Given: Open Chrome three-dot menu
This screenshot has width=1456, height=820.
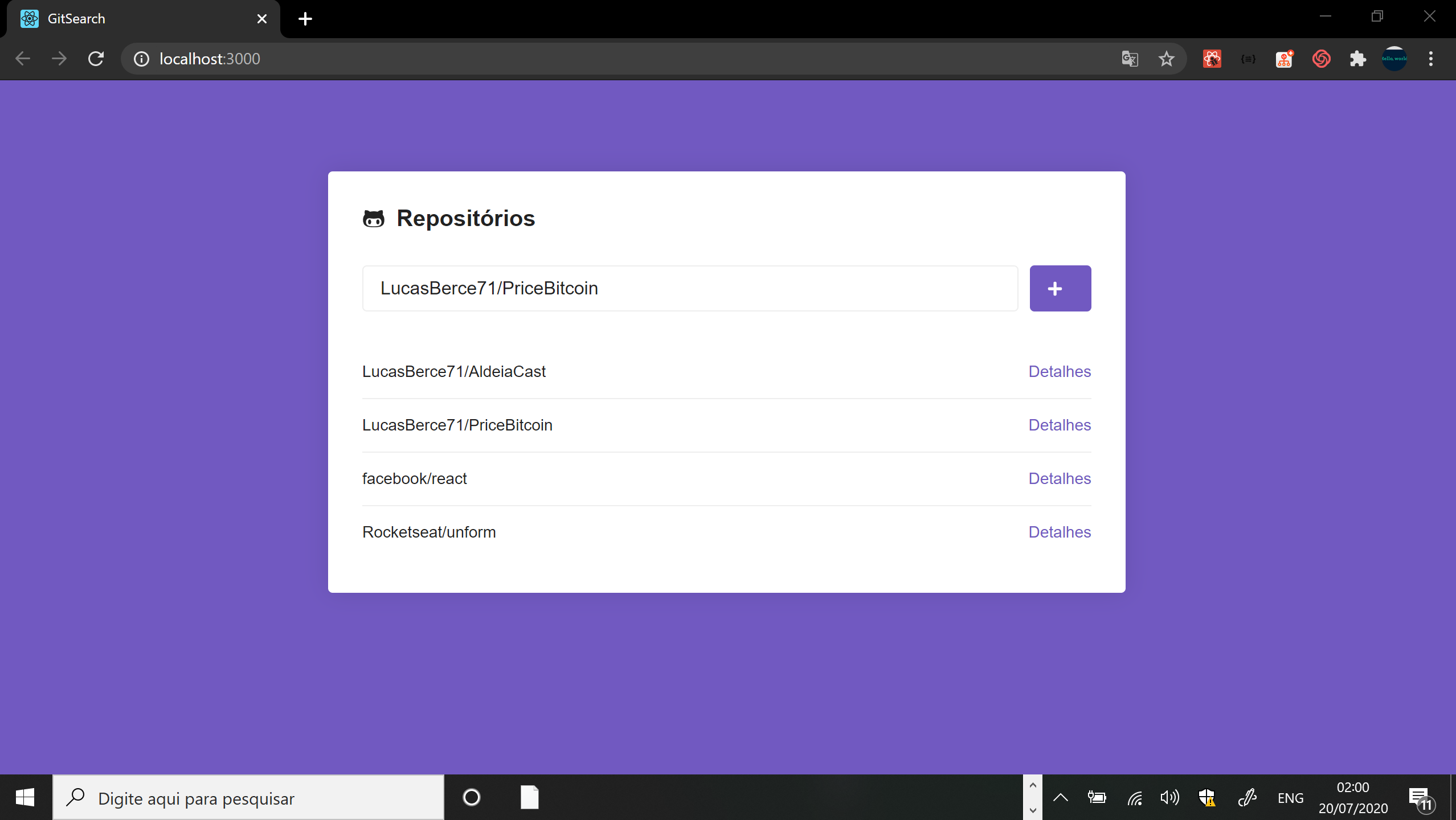Looking at the screenshot, I should 1430,59.
